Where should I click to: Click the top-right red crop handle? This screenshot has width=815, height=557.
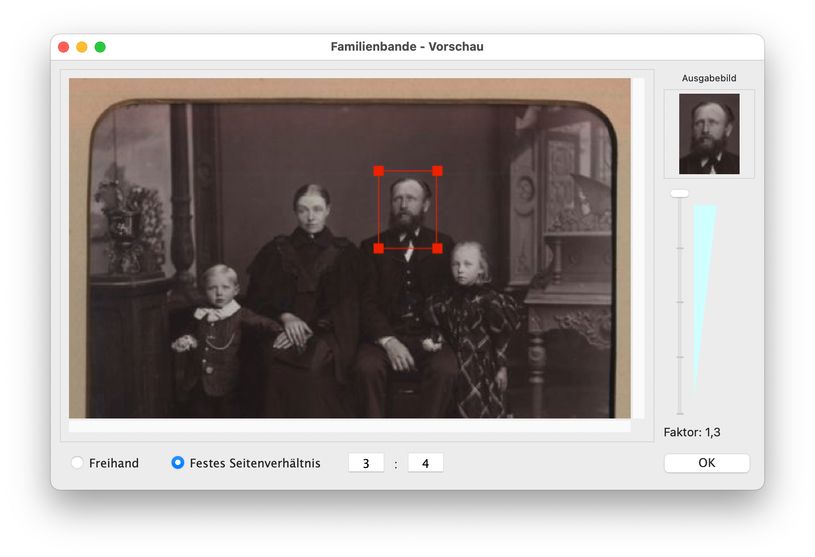437,171
